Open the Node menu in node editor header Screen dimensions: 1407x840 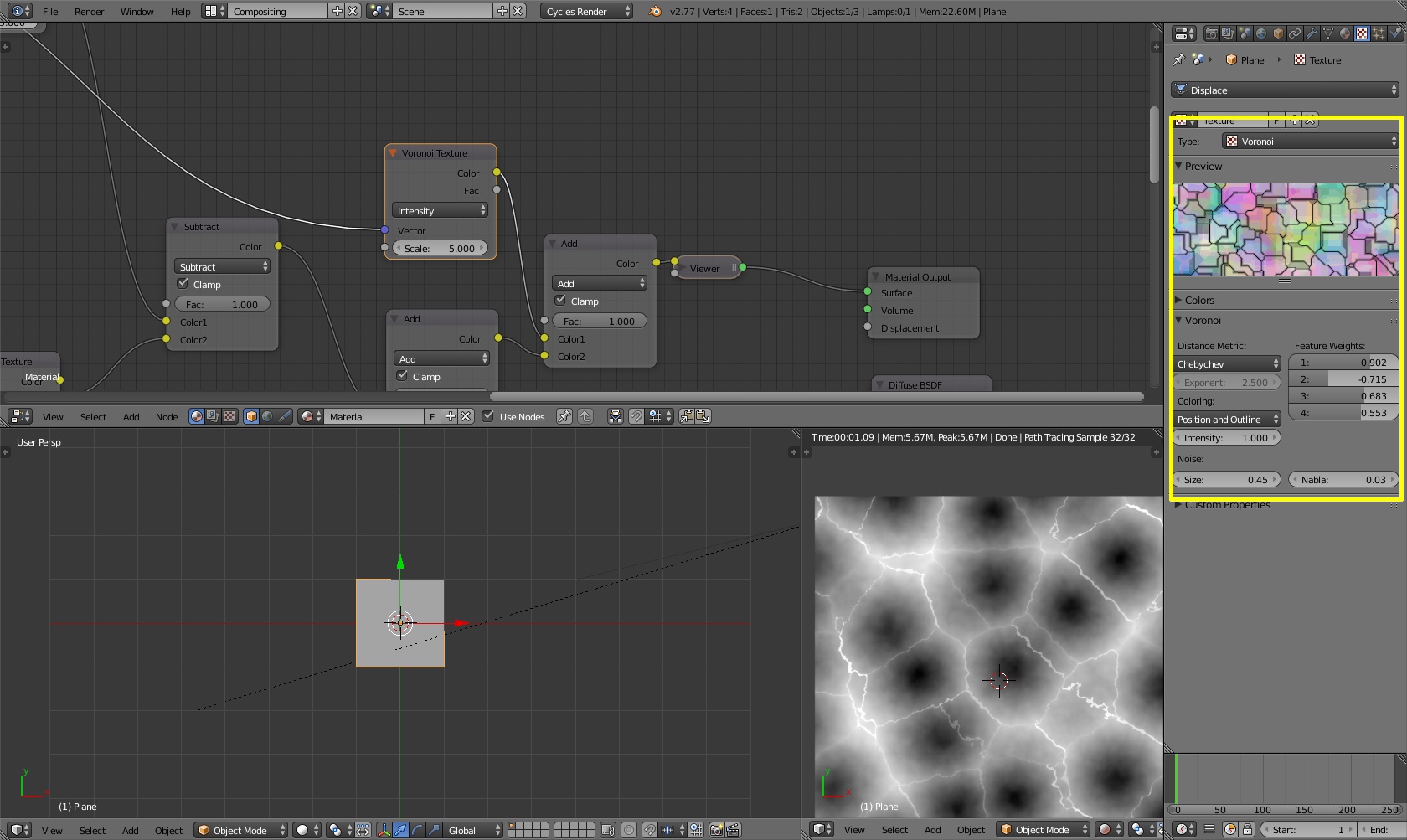pos(167,416)
